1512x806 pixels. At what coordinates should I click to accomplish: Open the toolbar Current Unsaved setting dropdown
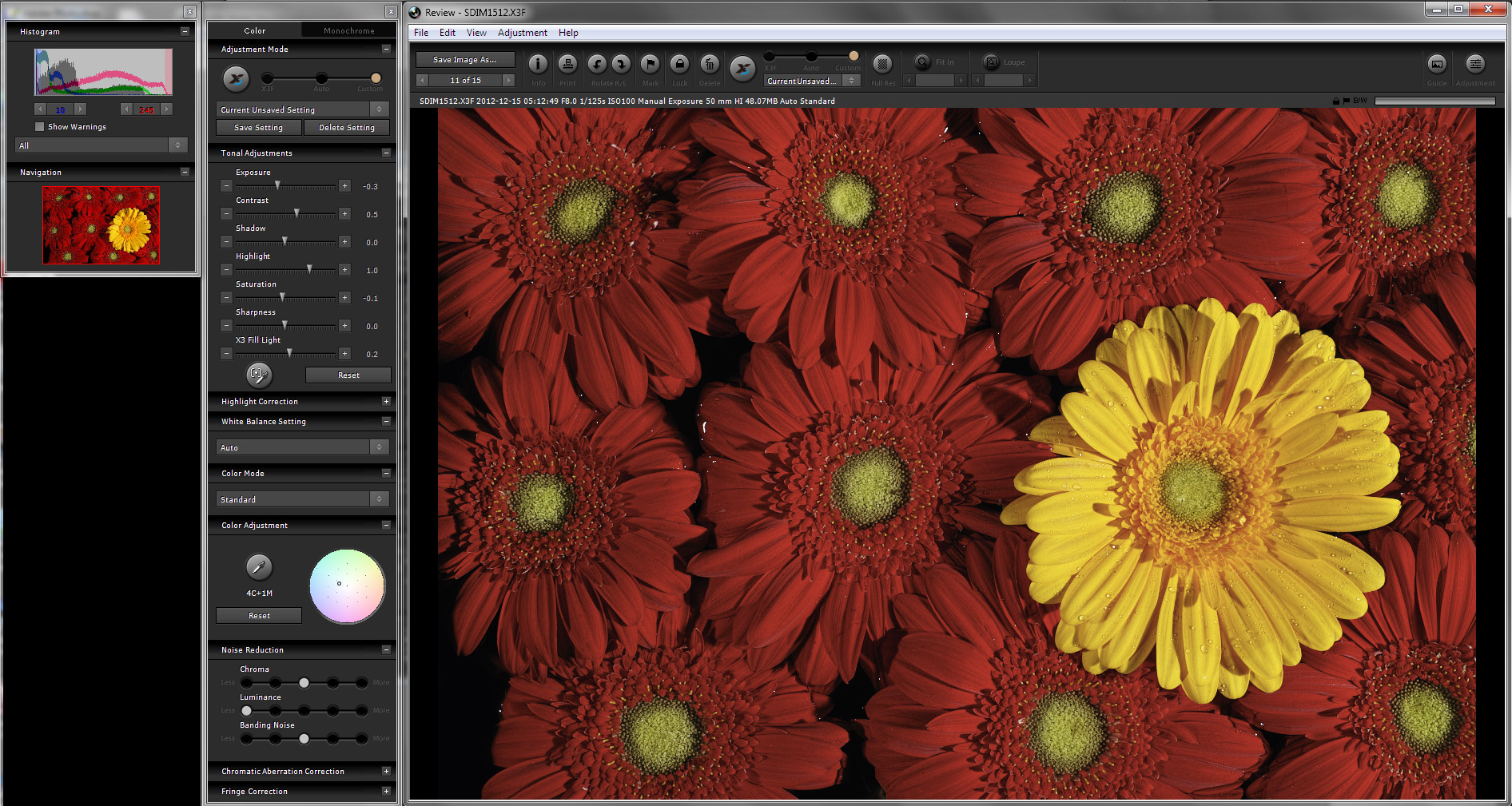pyautogui.click(x=811, y=81)
